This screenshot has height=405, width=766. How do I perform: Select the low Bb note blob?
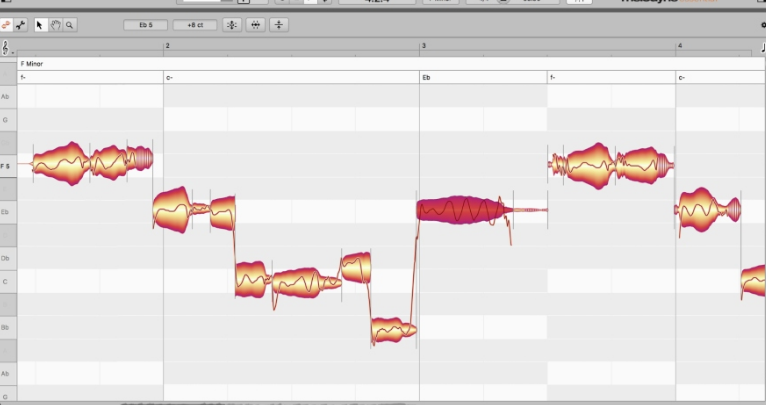tap(393, 330)
